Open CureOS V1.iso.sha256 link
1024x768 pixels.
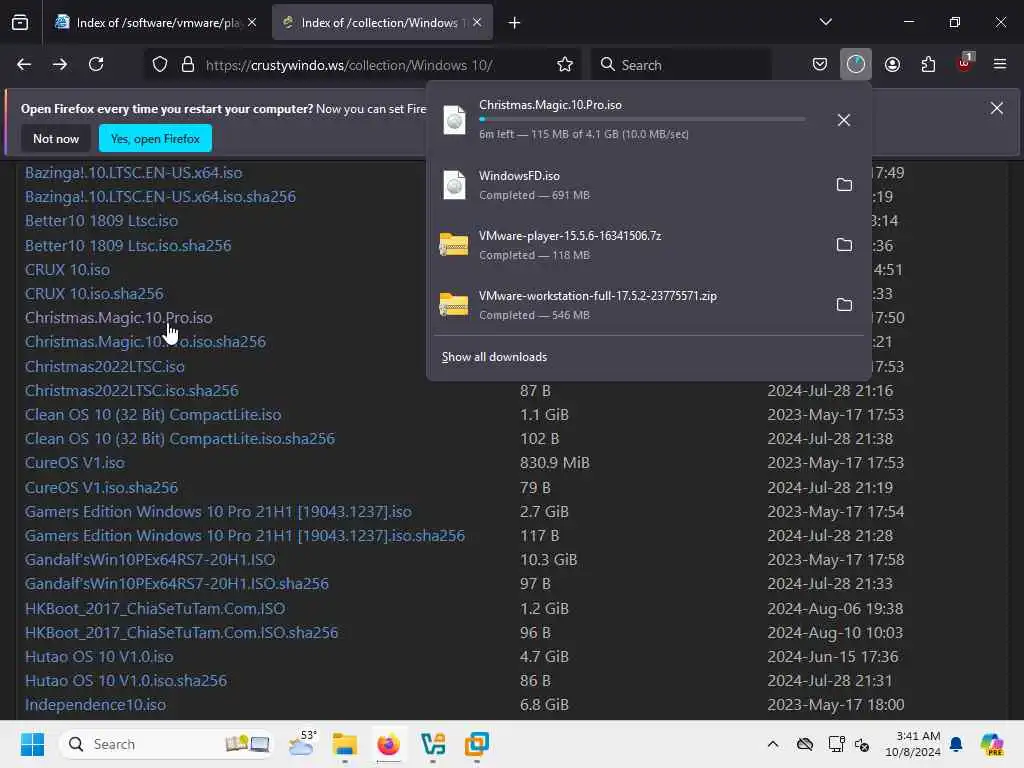point(101,487)
